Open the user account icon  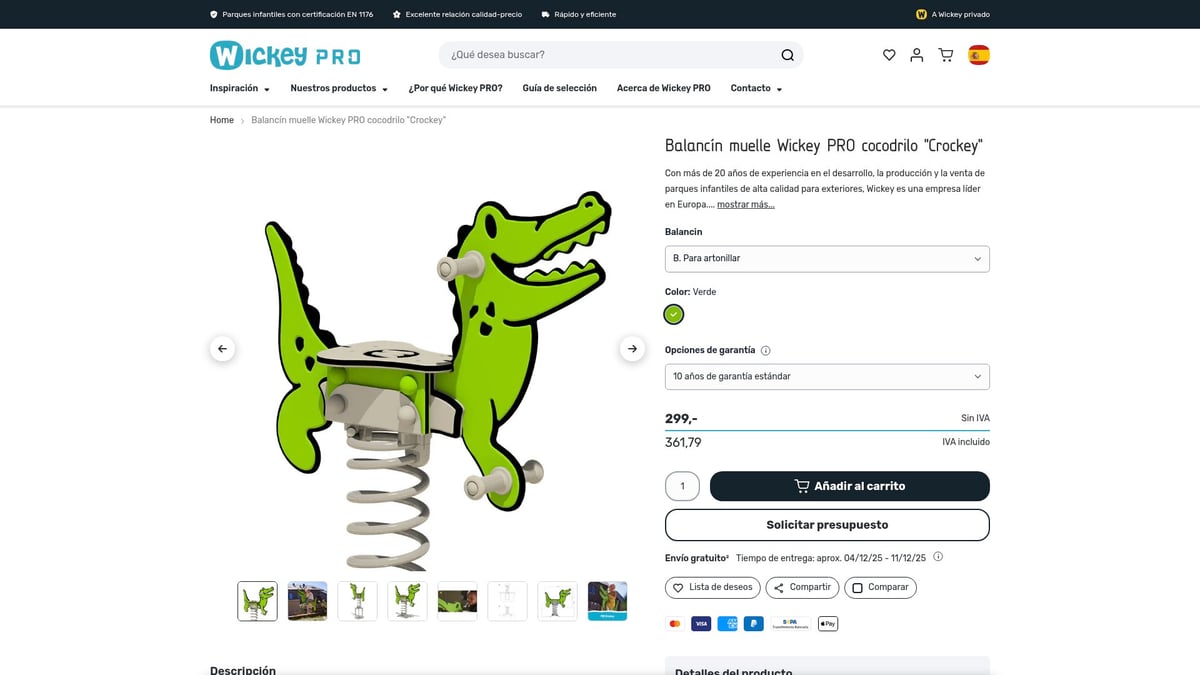point(917,55)
